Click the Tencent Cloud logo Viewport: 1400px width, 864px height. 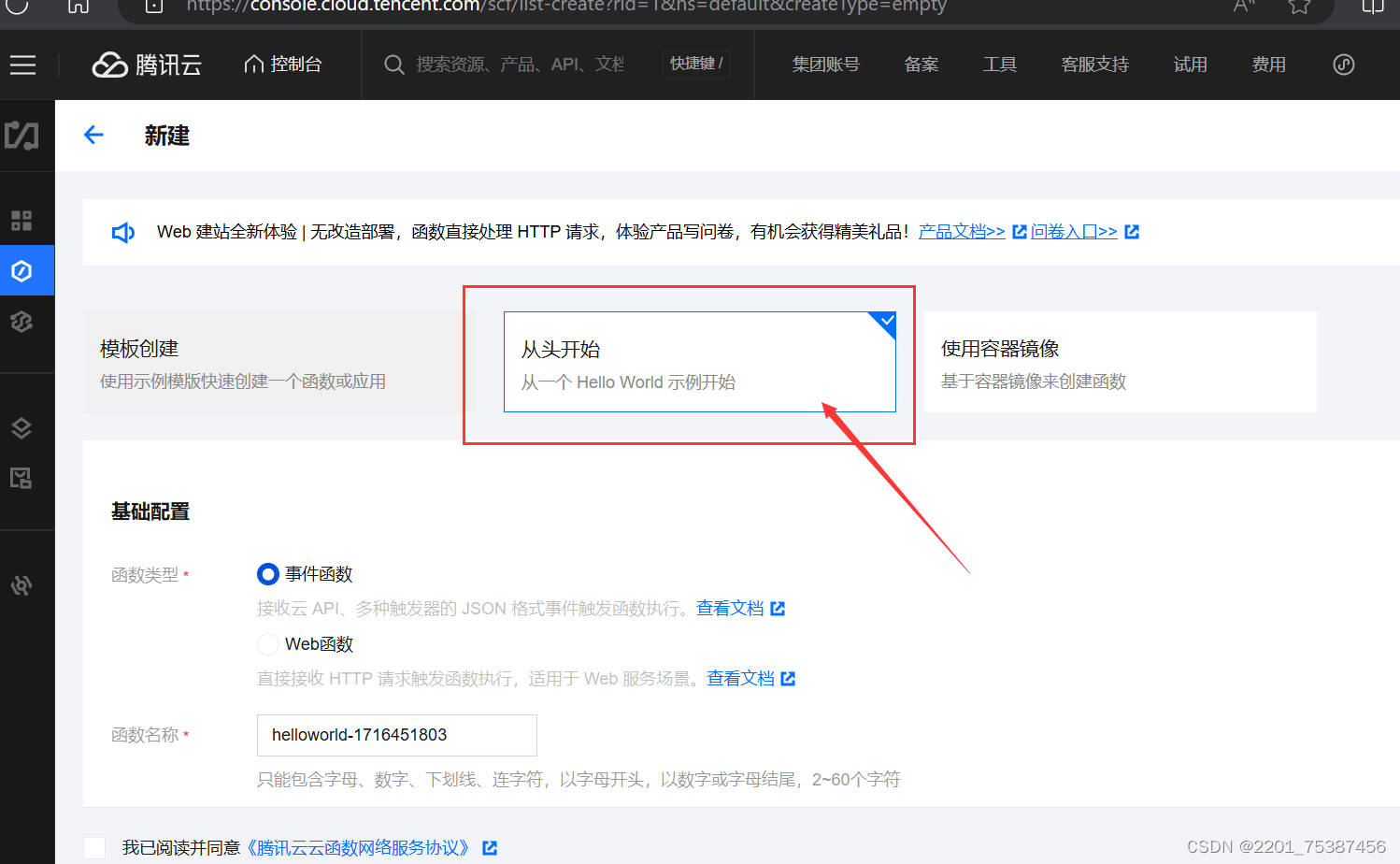click(147, 65)
